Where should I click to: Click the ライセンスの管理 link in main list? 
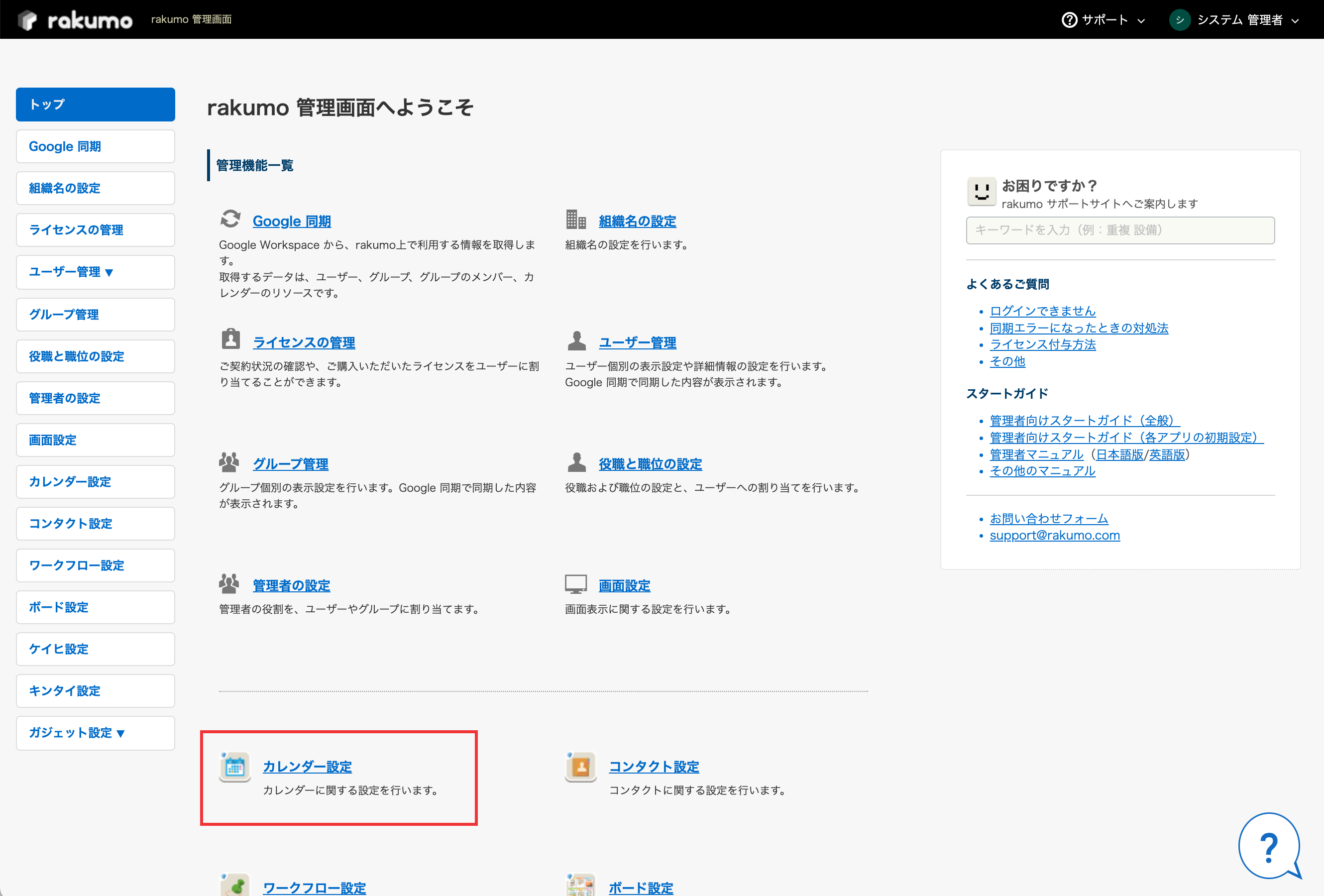[304, 342]
